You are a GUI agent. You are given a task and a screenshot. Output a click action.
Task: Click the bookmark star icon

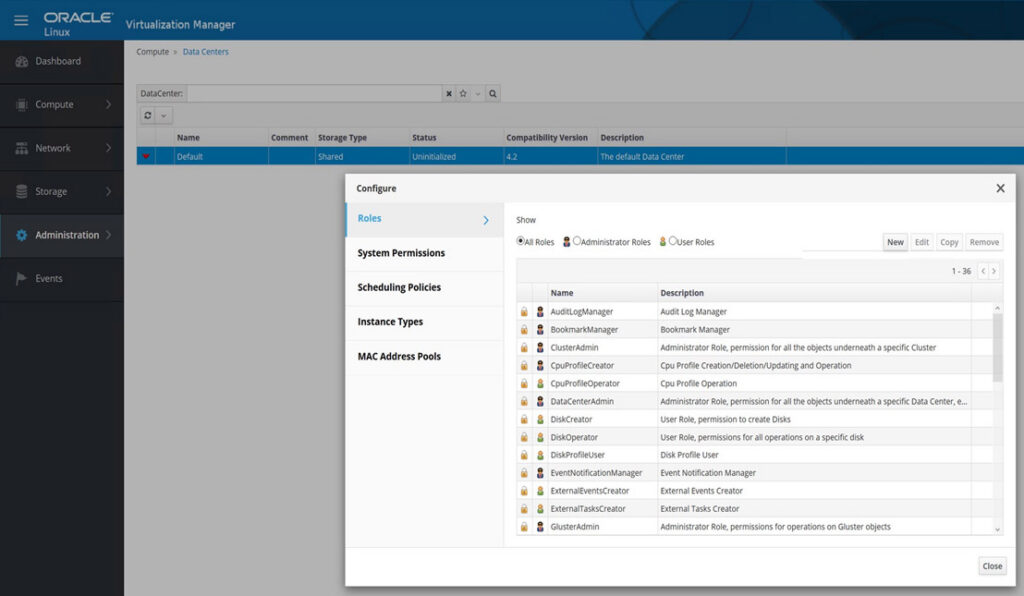coord(463,93)
